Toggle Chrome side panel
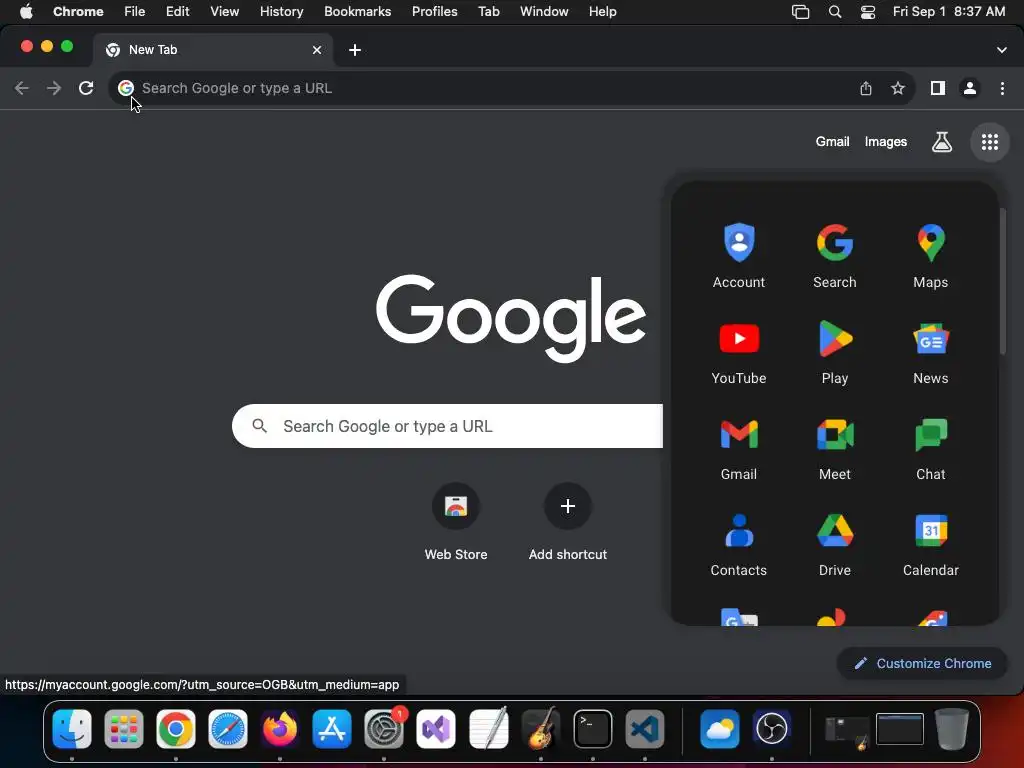Viewport: 1024px width, 768px height. 938,88
